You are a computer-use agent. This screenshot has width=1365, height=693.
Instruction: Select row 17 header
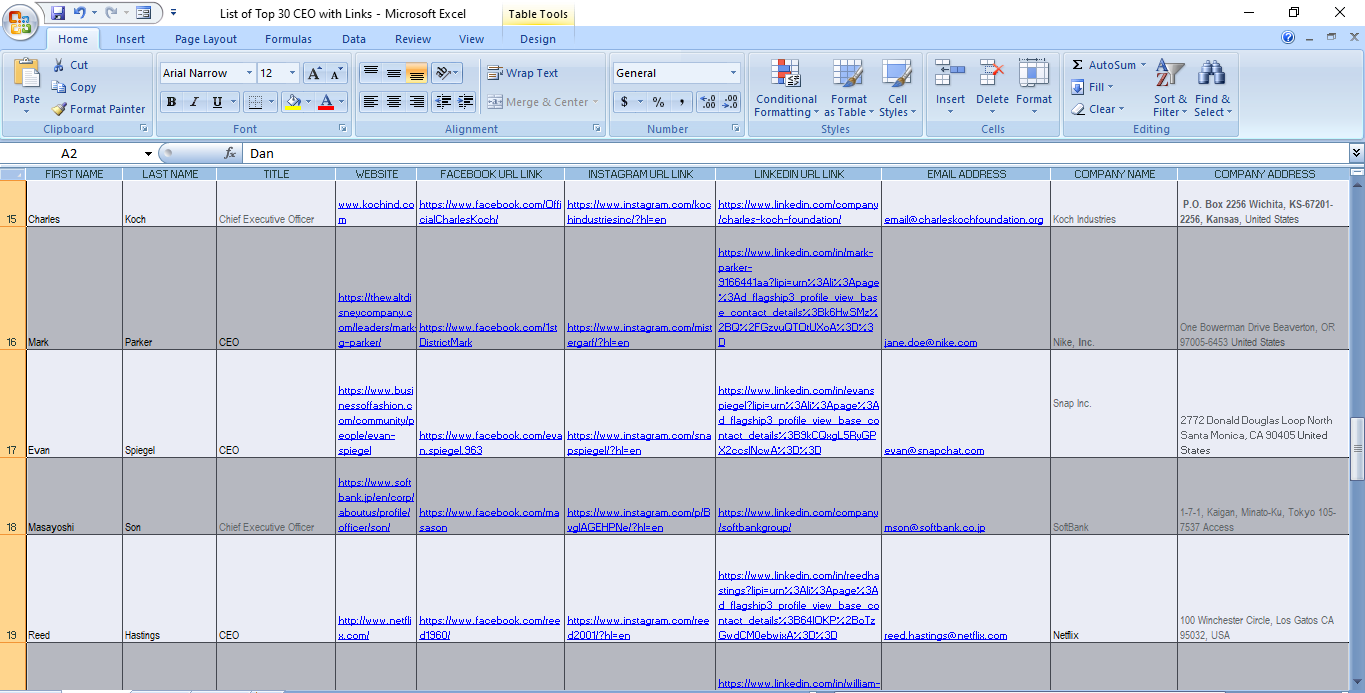[x=12, y=404]
